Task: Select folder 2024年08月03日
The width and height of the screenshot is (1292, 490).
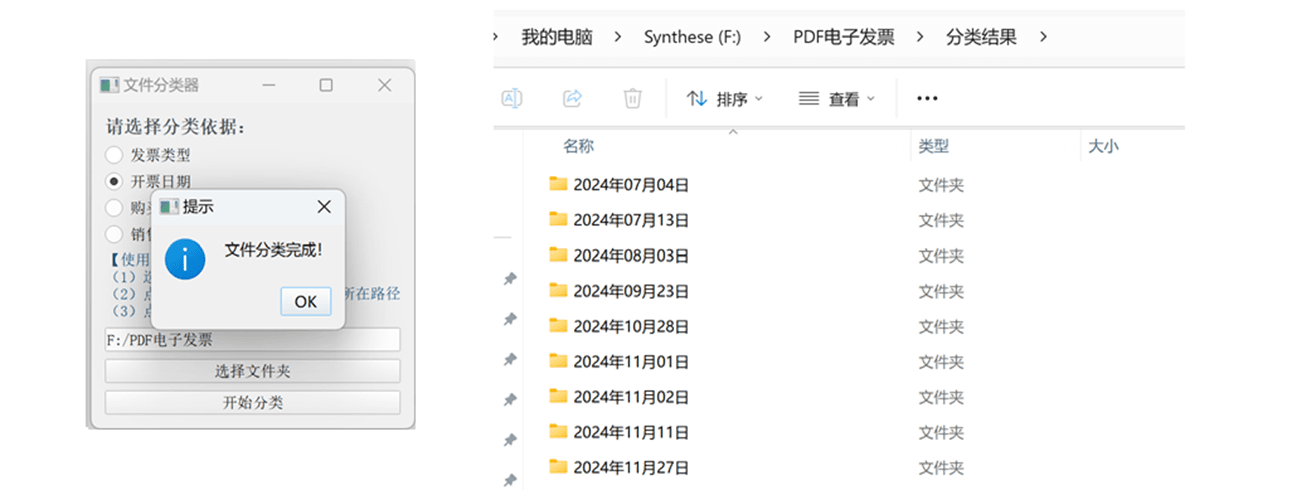Action: click(x=631, y=255)
